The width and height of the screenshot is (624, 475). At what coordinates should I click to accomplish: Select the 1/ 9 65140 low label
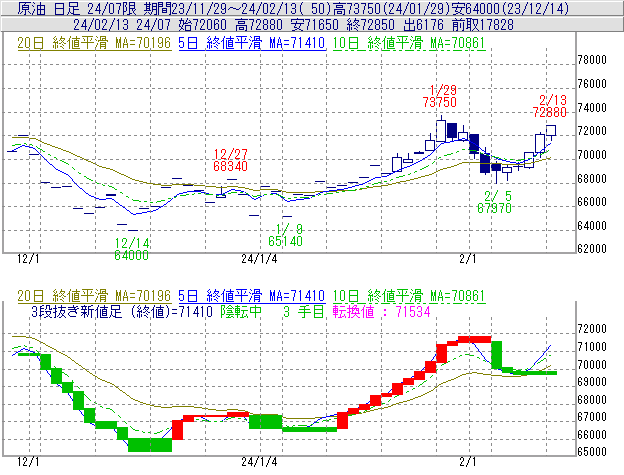coord(285,235)
